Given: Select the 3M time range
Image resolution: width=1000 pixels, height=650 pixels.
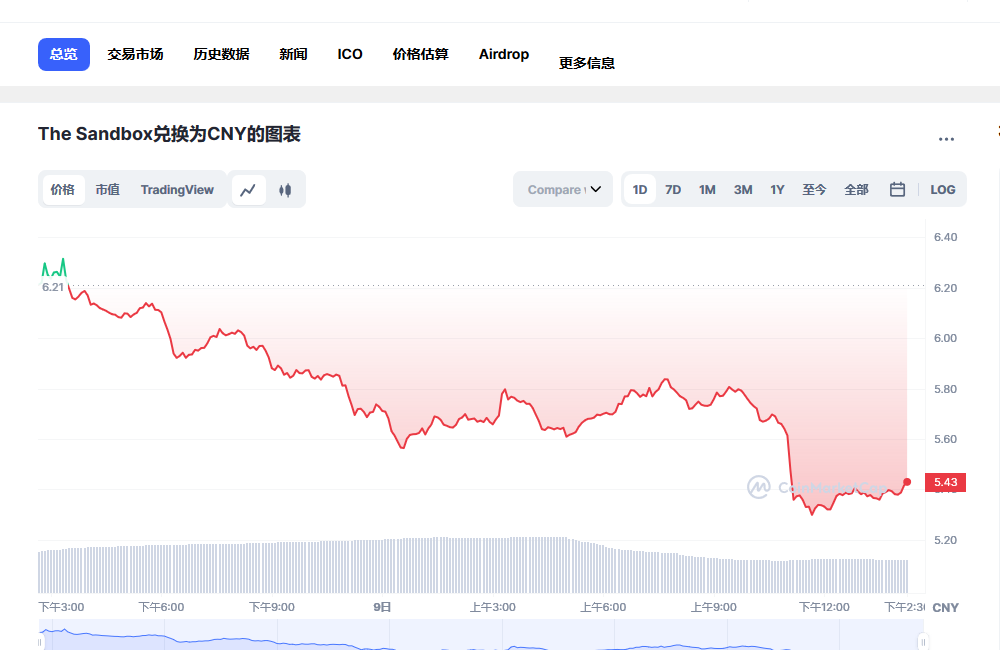Looking at the screenshot, I should [x=743, y=189].
